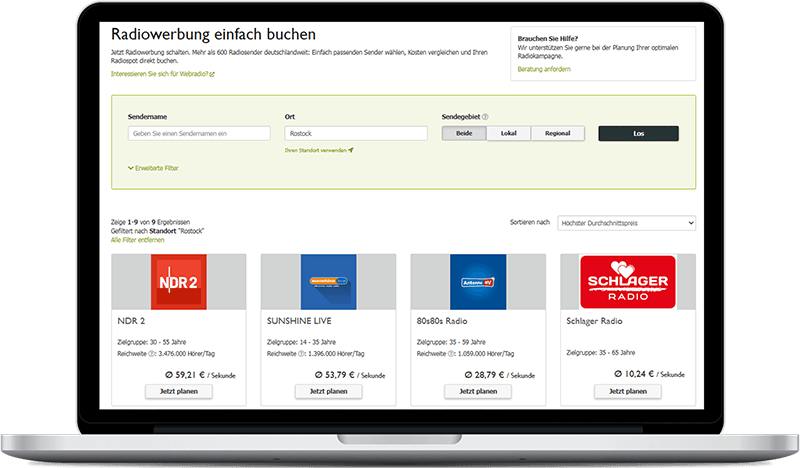The height and width of the screenshot is (468, 800).
Task: Open the SUNSHINE LIVE station title
Action: [299, 321]
